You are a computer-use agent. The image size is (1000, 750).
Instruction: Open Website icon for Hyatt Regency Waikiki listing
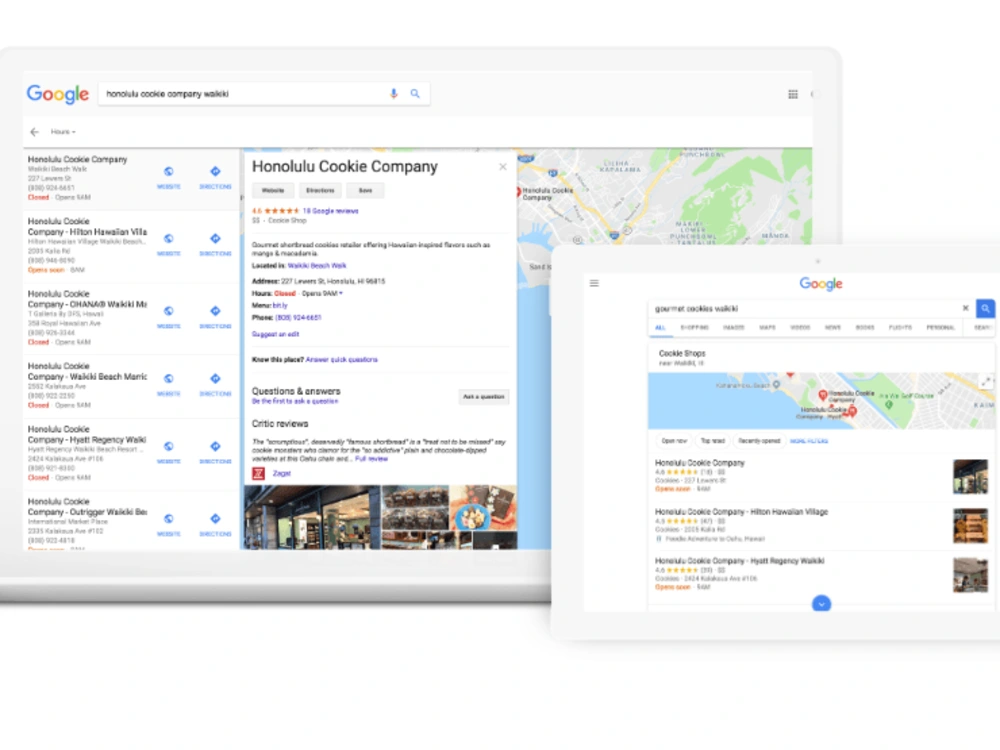pos(168,446)
